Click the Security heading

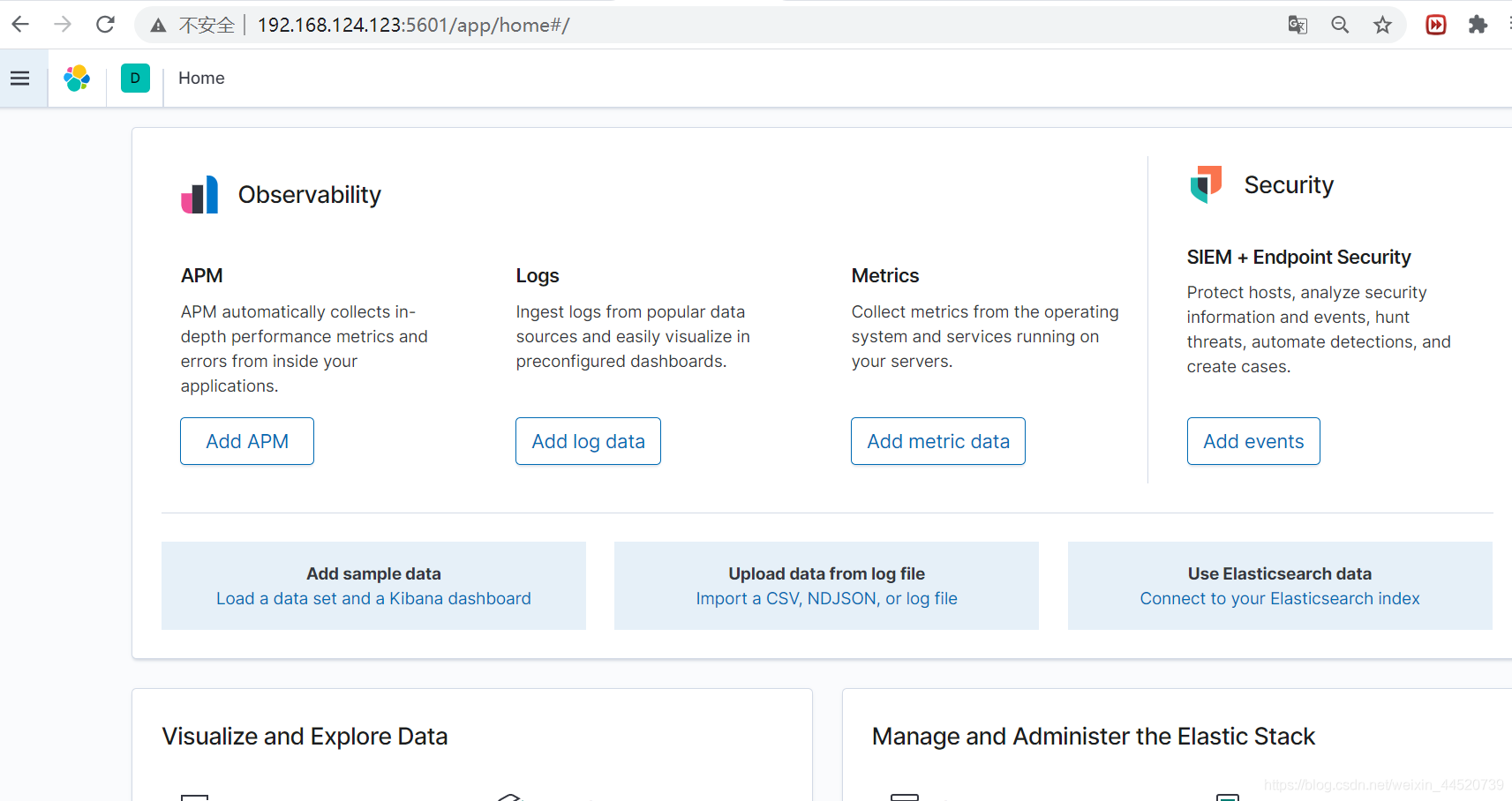[x=1289, y=185]
